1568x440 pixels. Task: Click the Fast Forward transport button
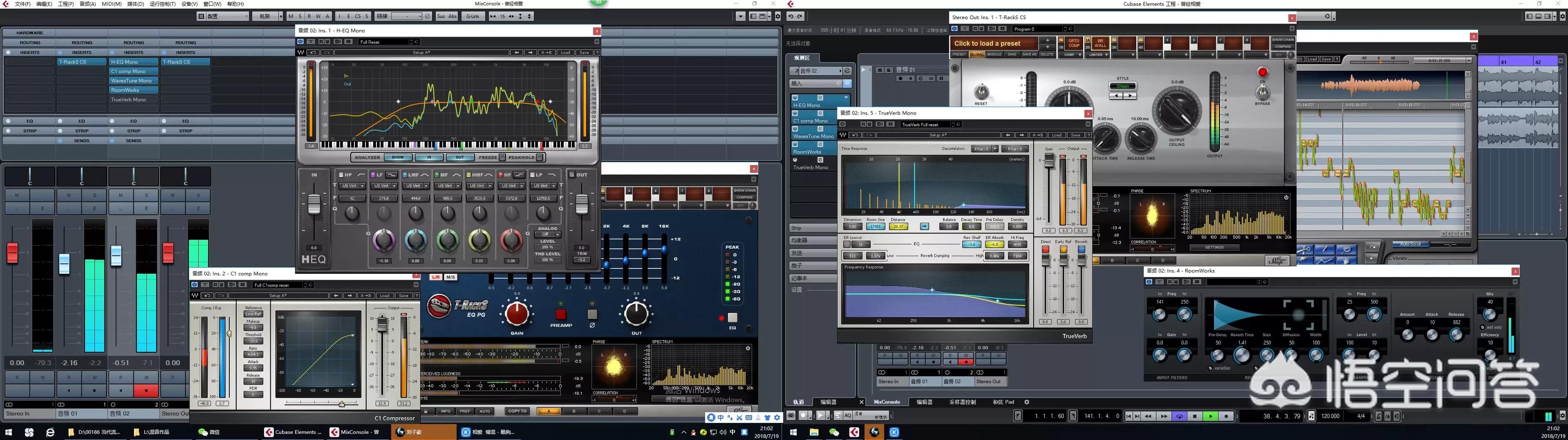1164,416
